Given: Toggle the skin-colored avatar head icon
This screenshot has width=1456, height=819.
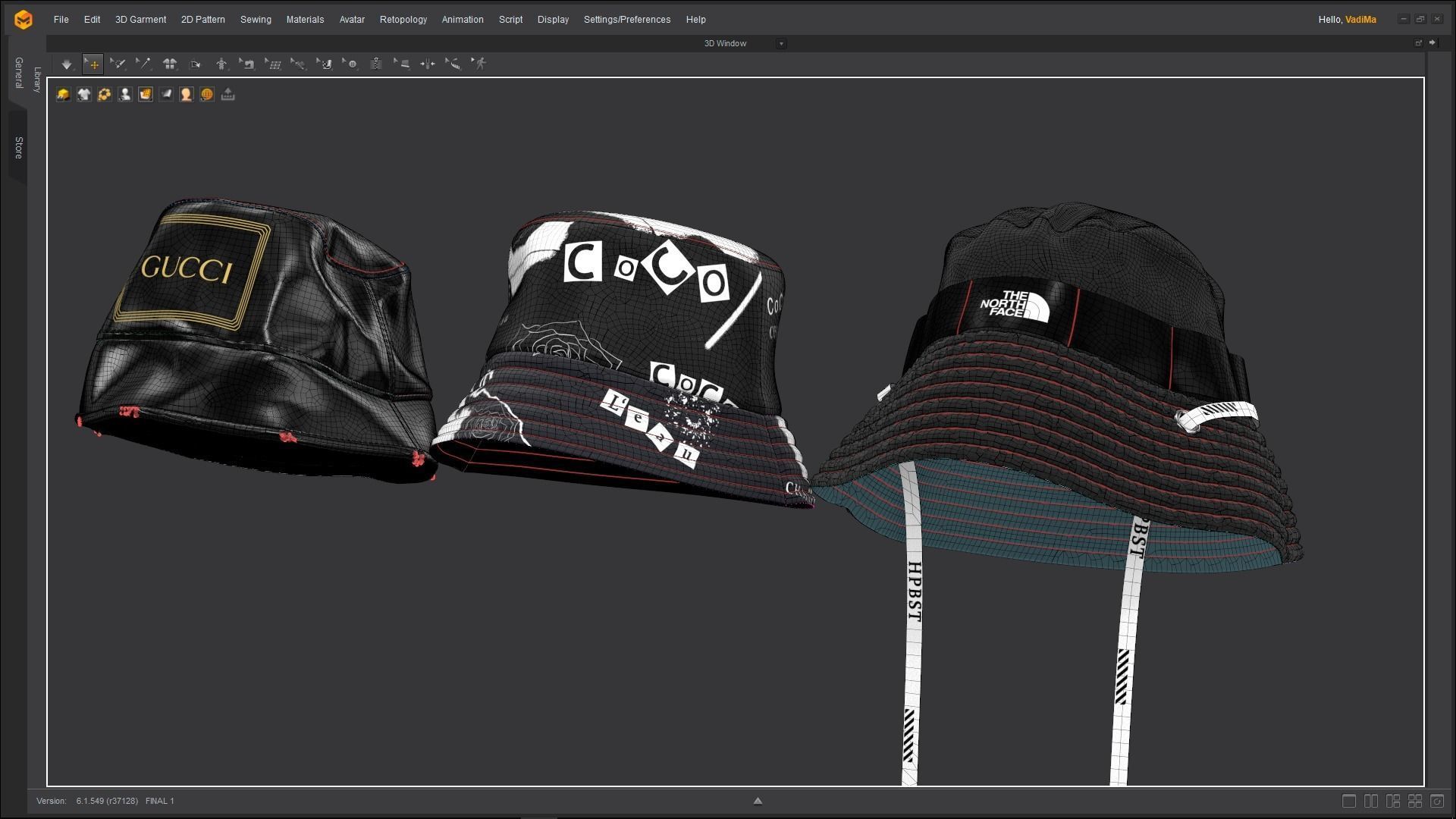Looking at the screenshot, I should pyautogui.click(x=186, y=94).
